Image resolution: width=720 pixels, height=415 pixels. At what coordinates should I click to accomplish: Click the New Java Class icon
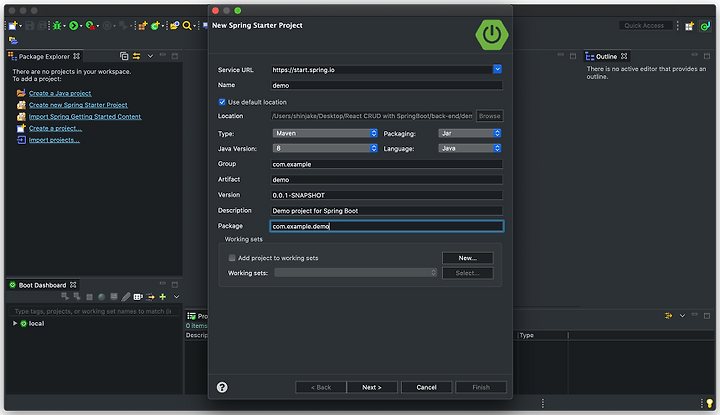[155, 26]
